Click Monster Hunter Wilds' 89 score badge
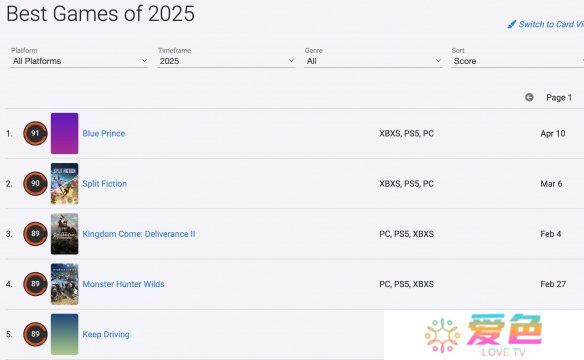Screen dimensions: 584x360 tap(35, 284)
